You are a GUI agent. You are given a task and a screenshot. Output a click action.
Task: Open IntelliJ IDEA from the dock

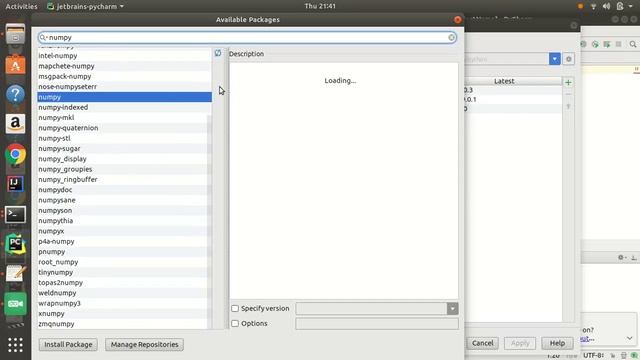(x=16, y=184)
